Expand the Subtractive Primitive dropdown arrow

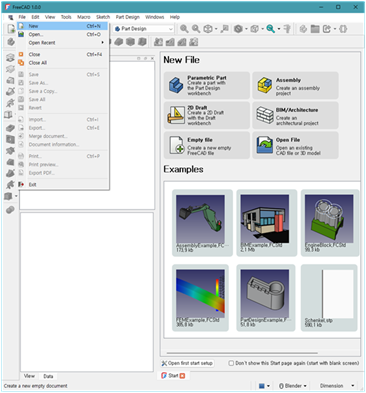16,196
